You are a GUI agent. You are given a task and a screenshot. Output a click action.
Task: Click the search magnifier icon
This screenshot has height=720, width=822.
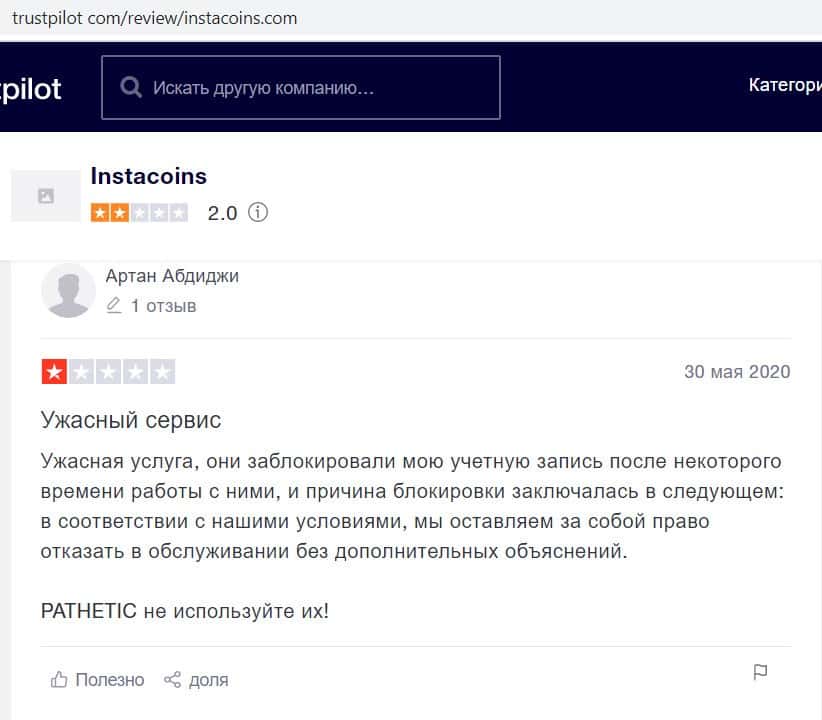(131, 87)
